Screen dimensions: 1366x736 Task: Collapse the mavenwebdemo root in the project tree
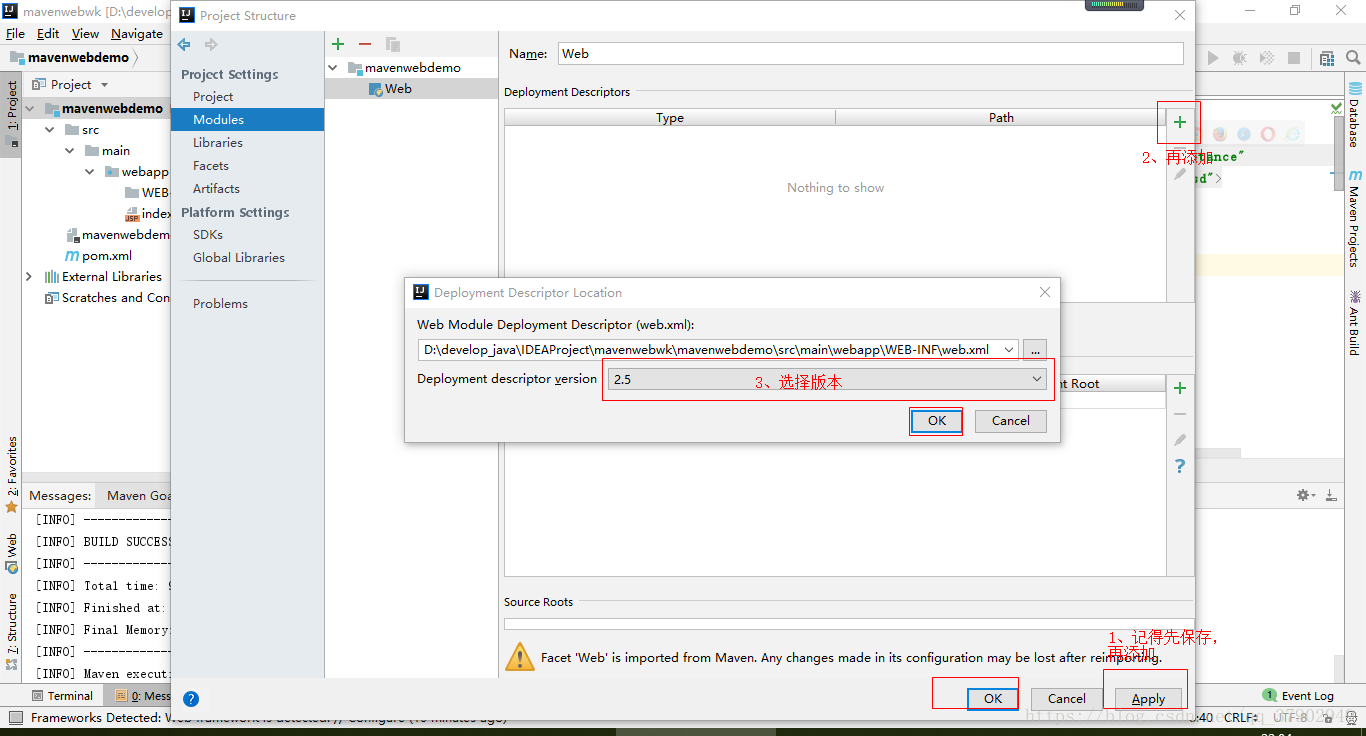point(30,108)
